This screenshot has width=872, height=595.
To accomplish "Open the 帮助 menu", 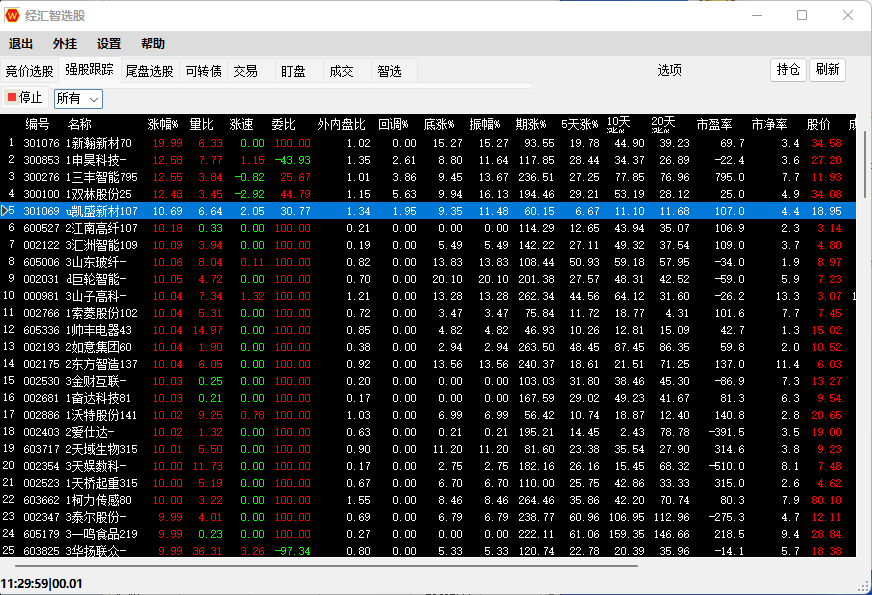I will (153, 43).
